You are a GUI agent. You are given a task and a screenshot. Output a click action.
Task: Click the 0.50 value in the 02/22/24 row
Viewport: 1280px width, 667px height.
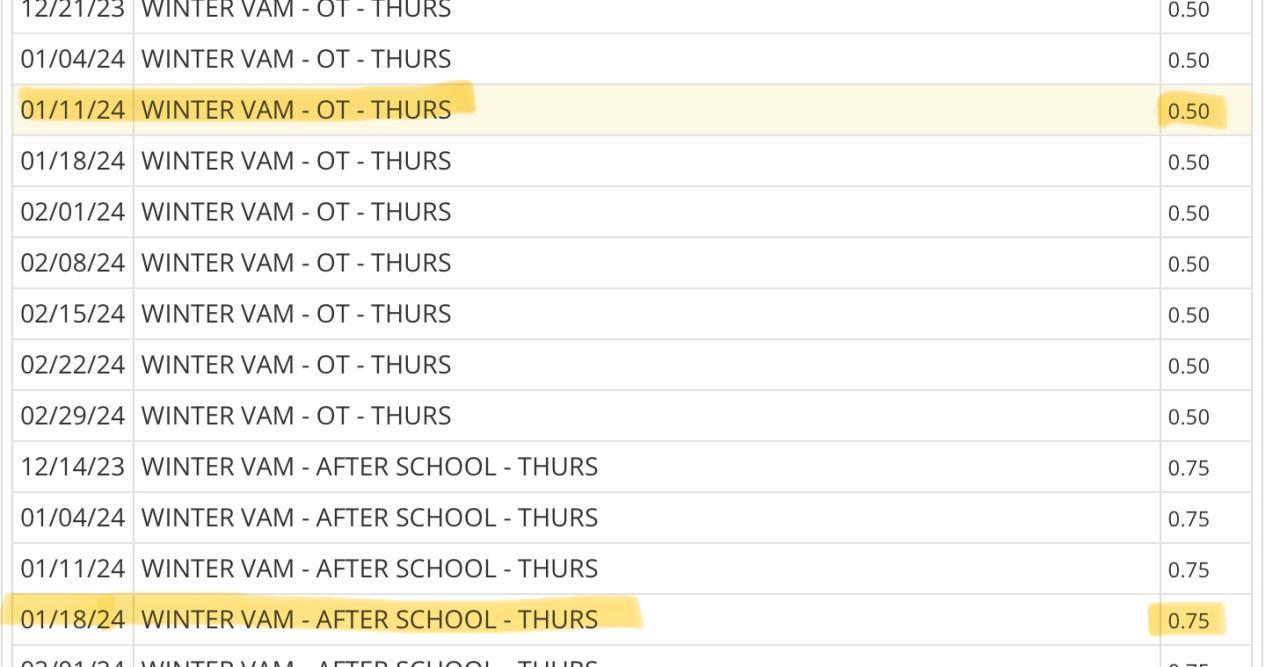pos(1188,366)
